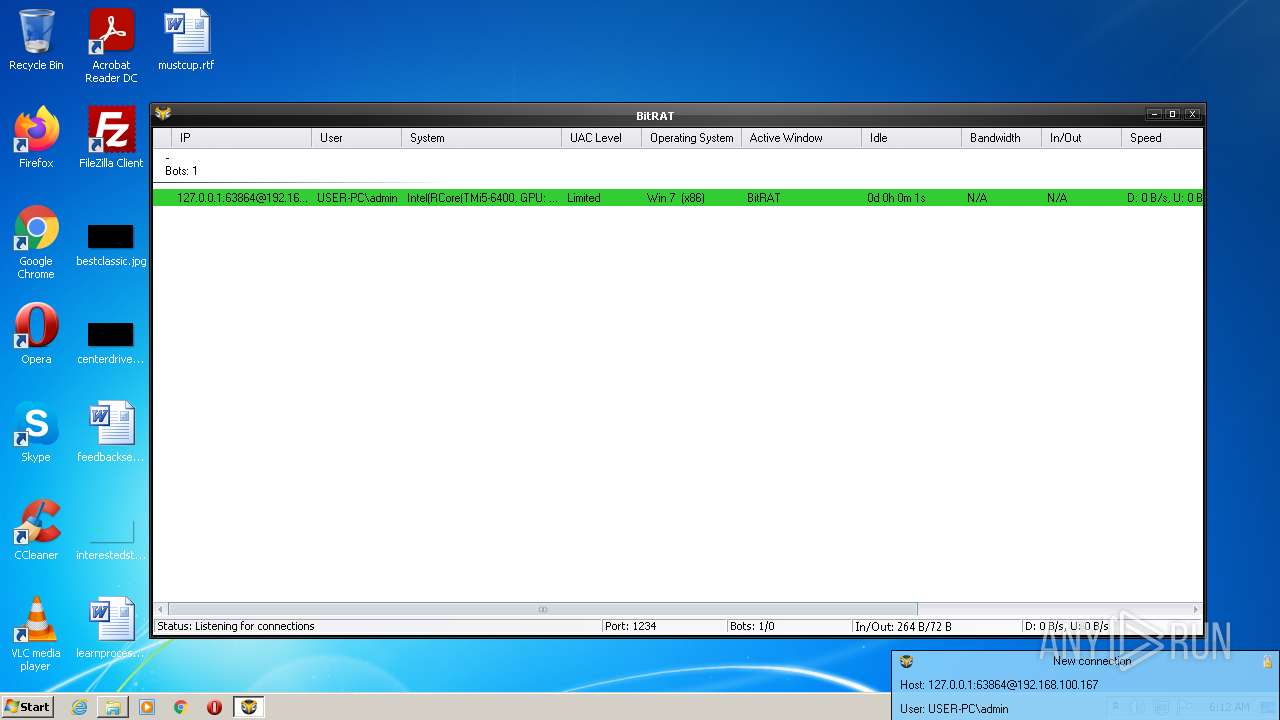Launch the Firefox desktop shortcut
Screen dimensions: 1280x720
coord(36,138)
